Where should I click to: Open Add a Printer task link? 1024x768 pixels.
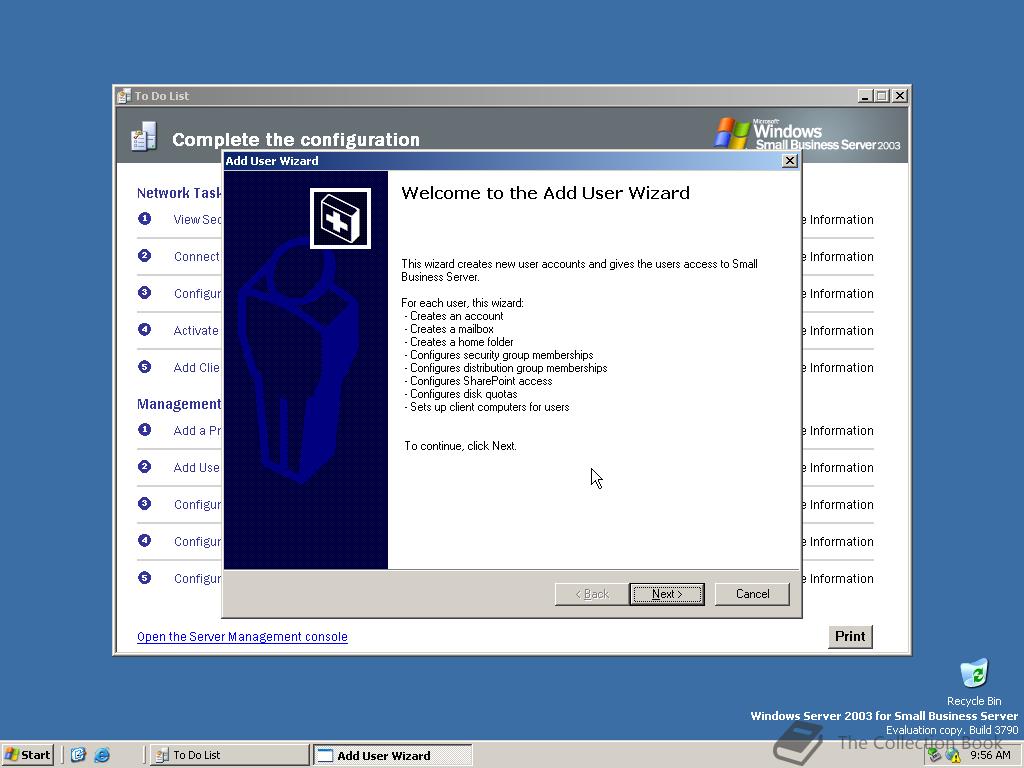pos(197,430)
